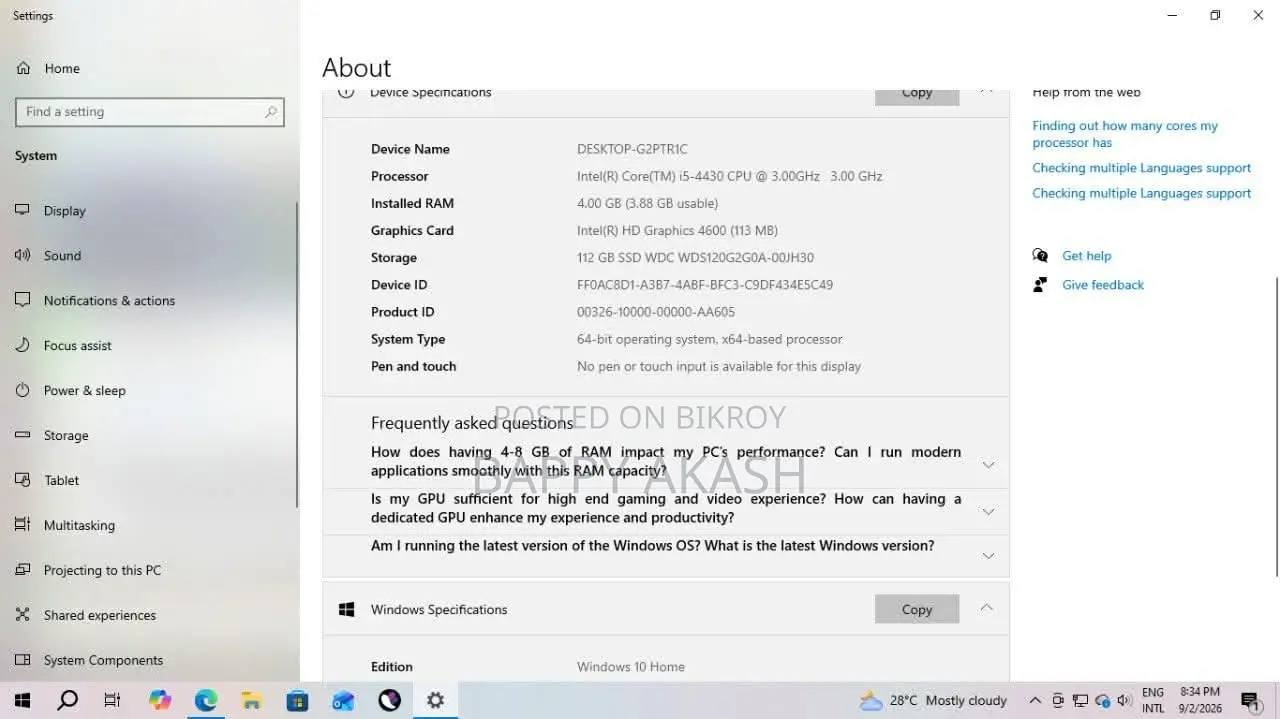Click the Find a setting search box
1280x719 pixels.
[x=150, y=112]
